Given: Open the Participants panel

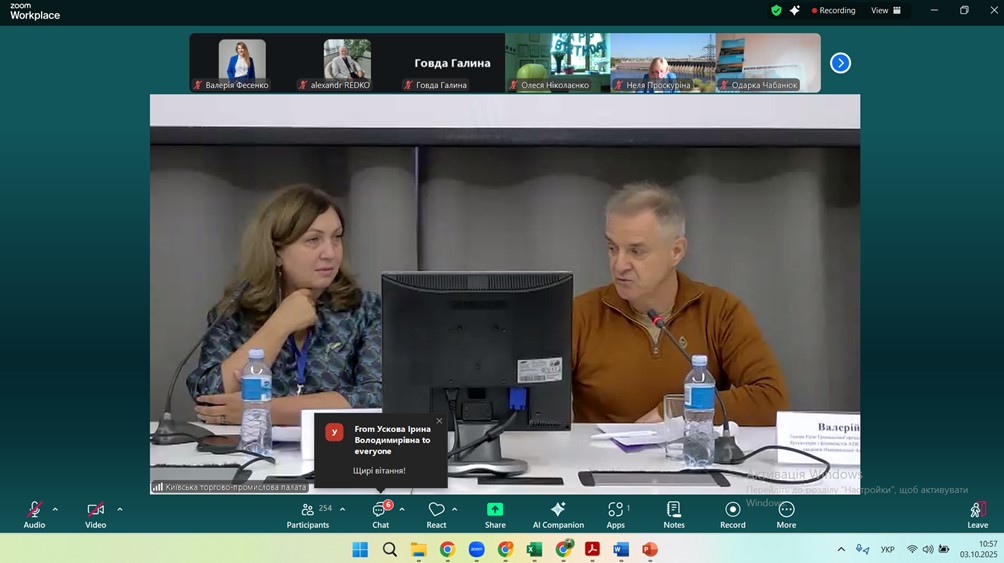Looking at the screenshot, I should coord(308,510).
